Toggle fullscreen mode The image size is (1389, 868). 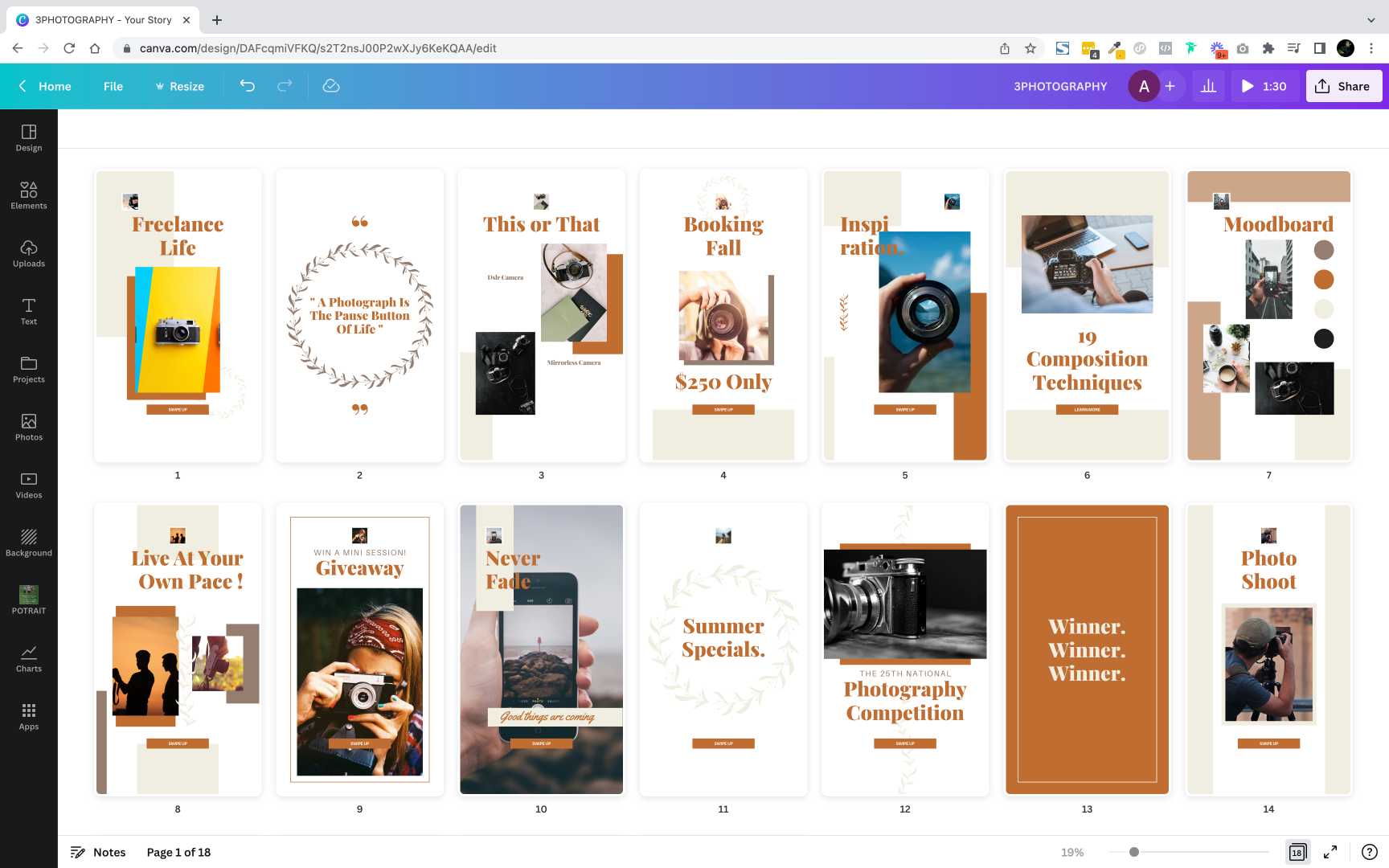point(1330,852)
